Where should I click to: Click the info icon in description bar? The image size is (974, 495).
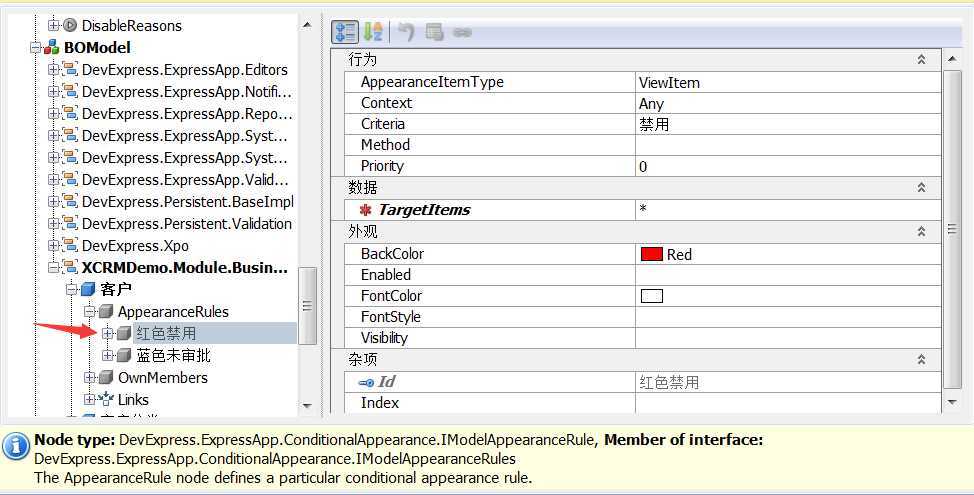tap(15, 446)
